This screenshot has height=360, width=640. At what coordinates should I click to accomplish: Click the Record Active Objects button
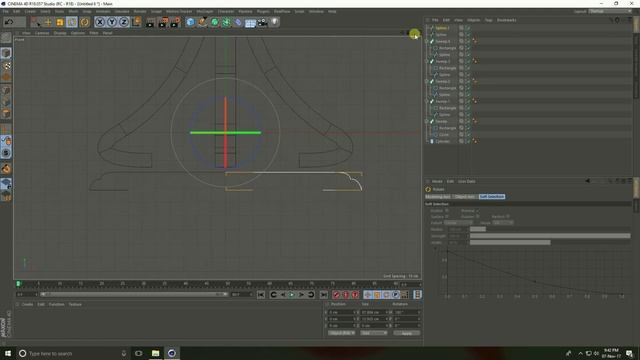point(336,295)
